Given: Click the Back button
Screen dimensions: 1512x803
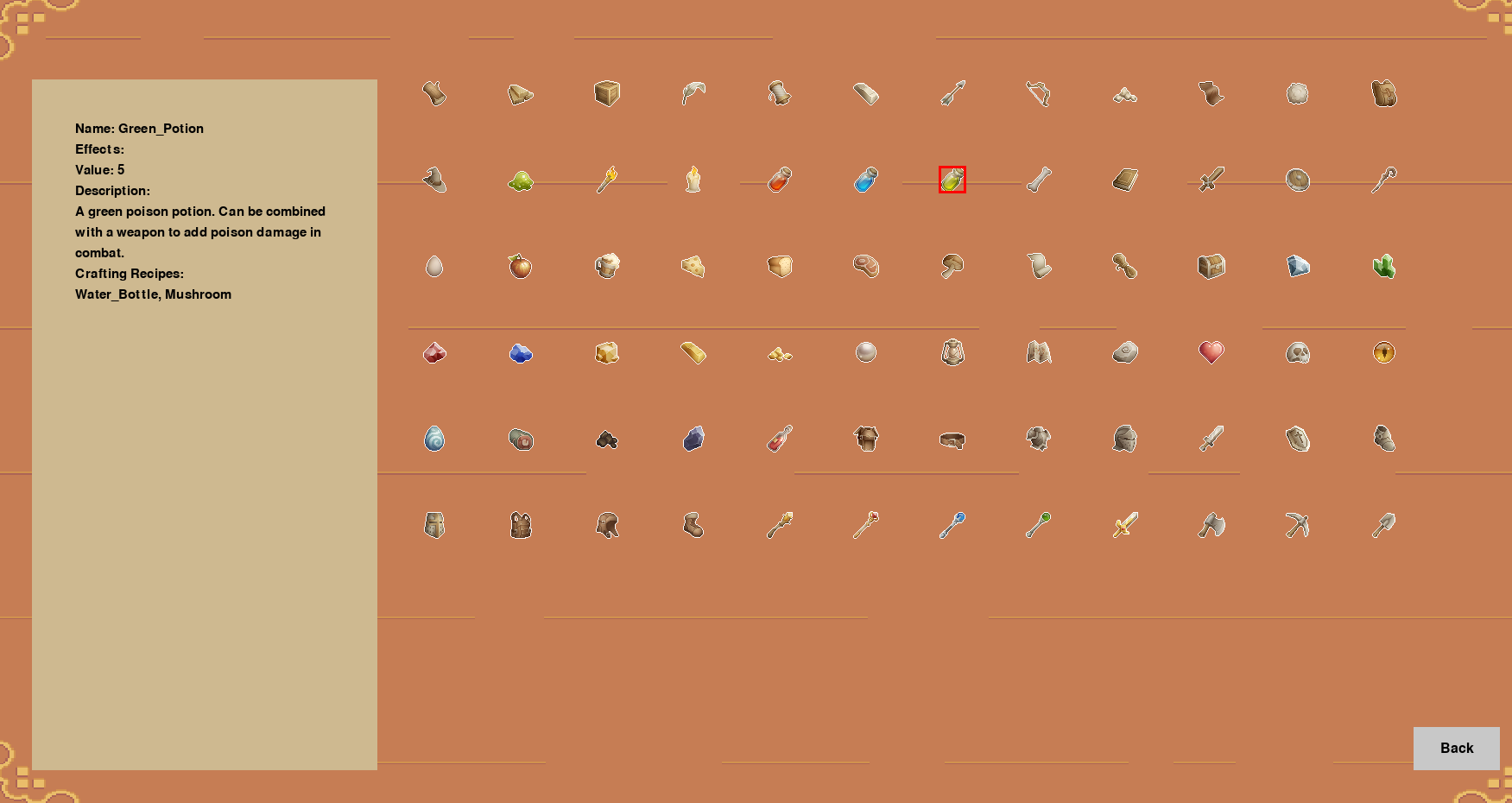Looking at the screenshot, I should tap(1456, 748).
